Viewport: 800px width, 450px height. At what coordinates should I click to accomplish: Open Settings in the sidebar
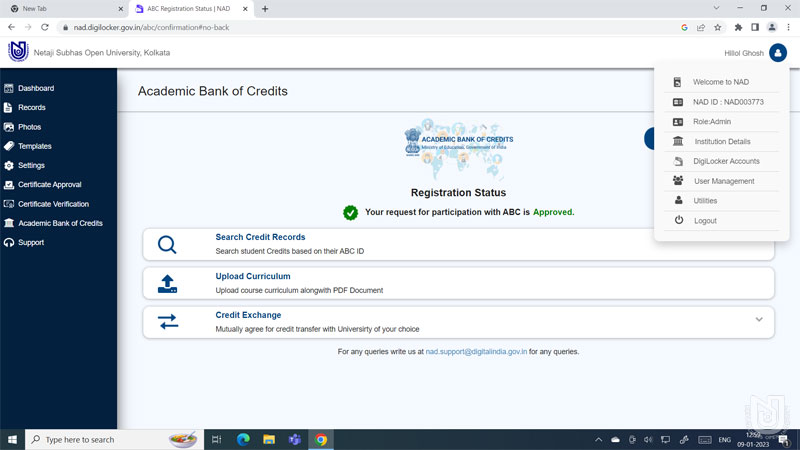click(x=31, y=165)
